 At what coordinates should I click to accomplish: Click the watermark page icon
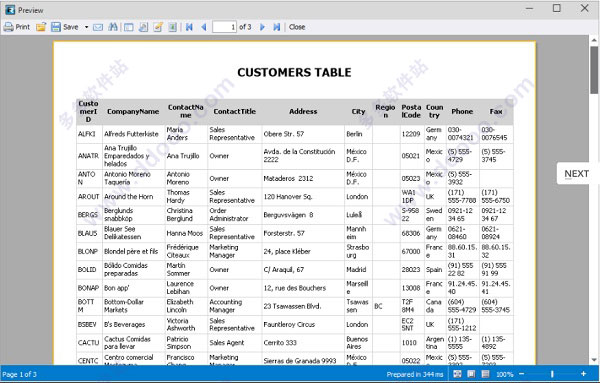173,27
